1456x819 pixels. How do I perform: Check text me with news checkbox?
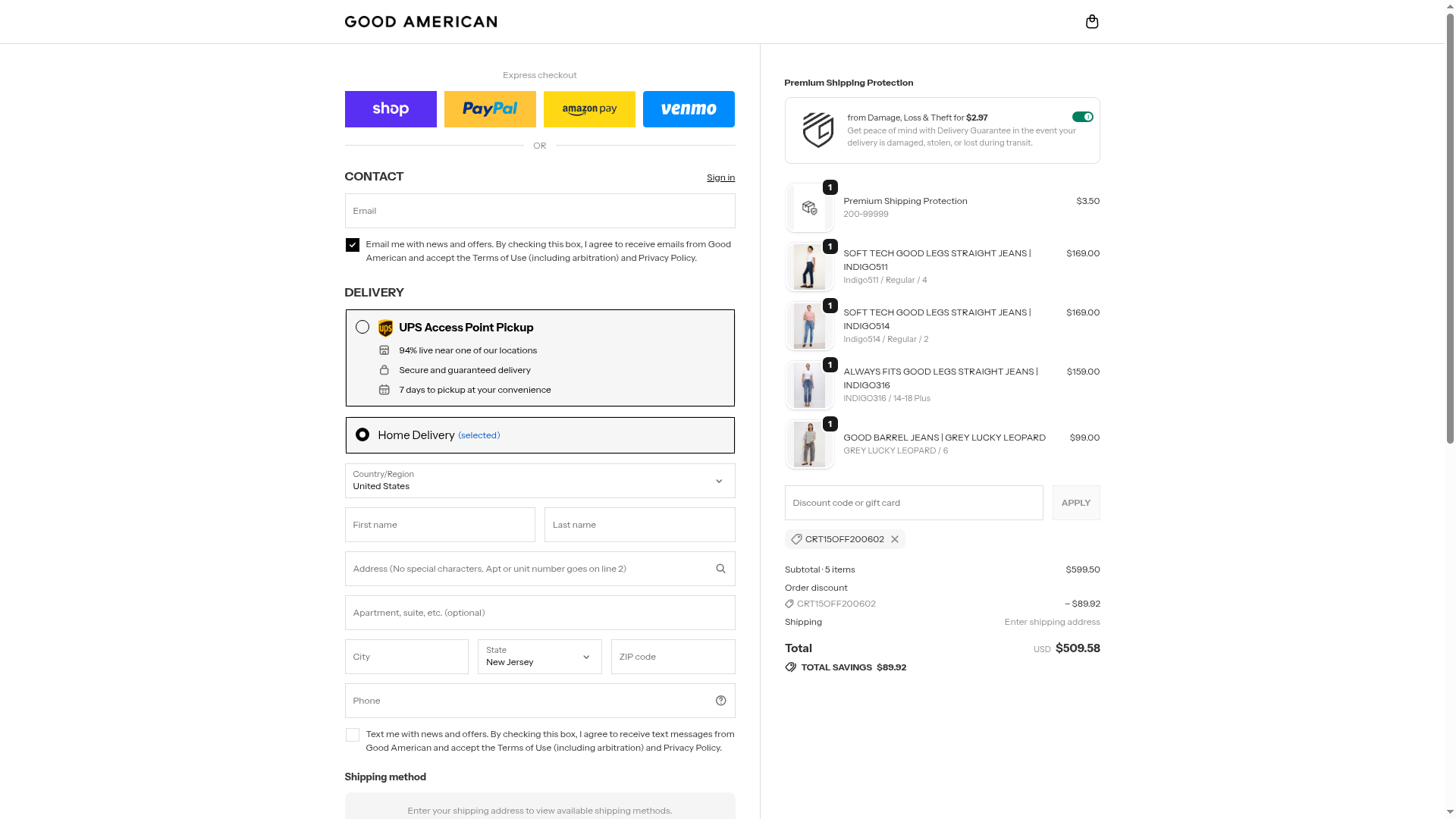353,735
